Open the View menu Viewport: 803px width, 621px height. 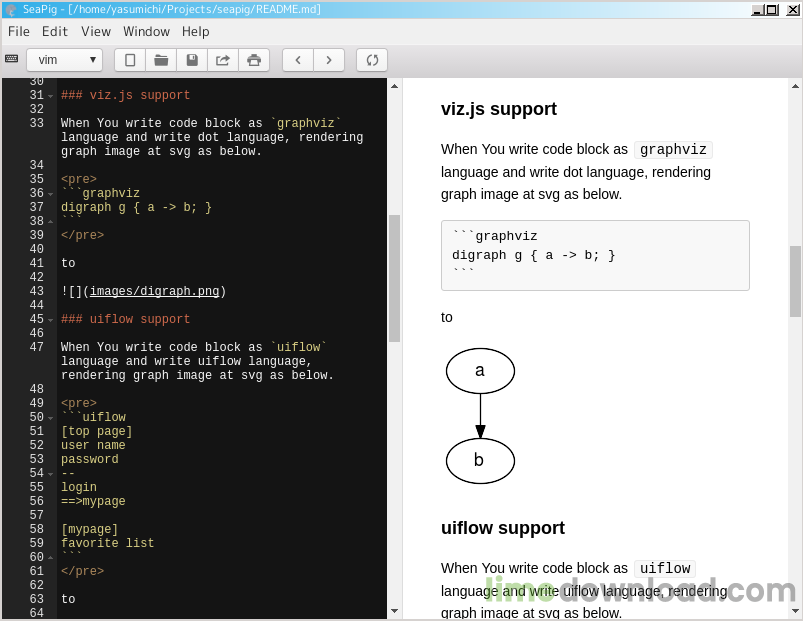96,32
